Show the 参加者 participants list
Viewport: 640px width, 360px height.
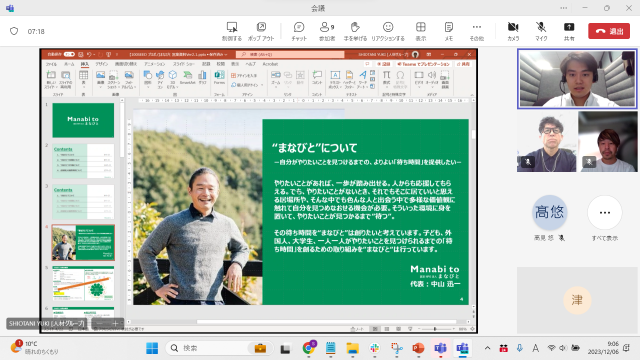(x=327, y=31)
